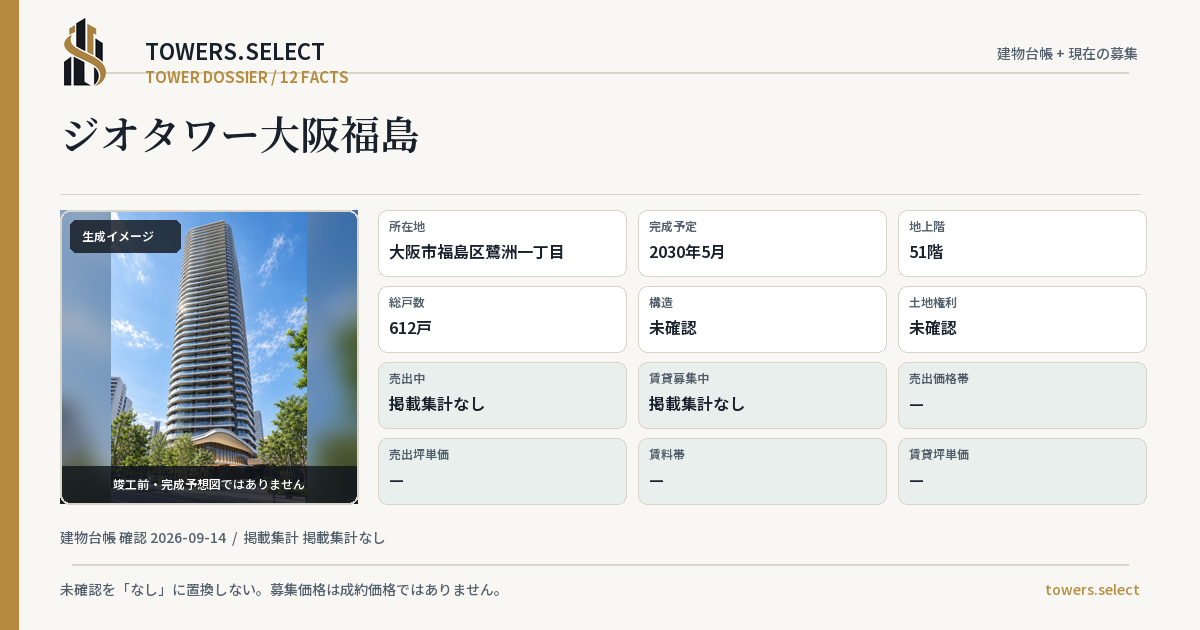Click the 賃料帯 card
Viewport: 1200px width, 630px height.
click(x=762, y=471)
